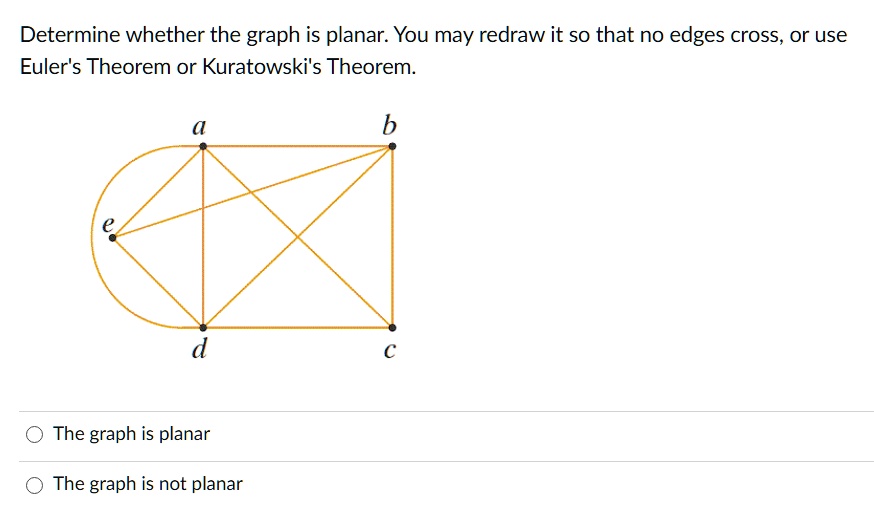Click vertex dot d on the graph

coord(203,327)
